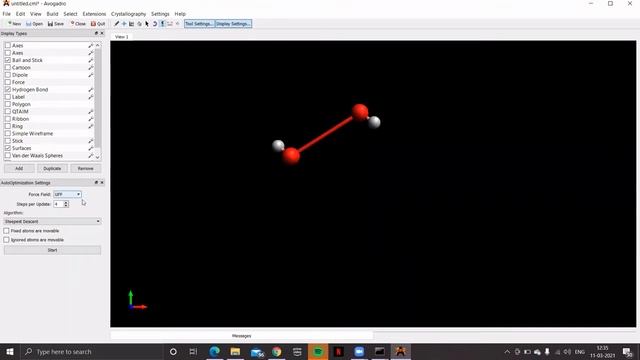Screen dimensions: 640x360
Task: Click the Duplicate display type button
Action: 52,169
